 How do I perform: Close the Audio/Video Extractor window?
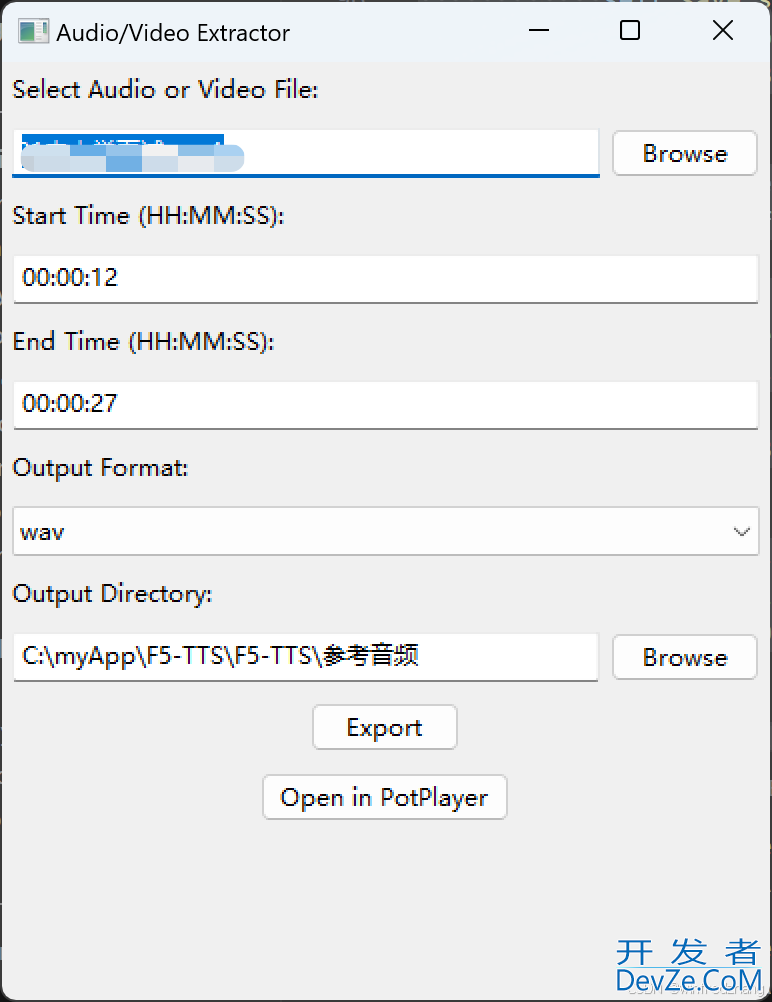[x=722, y=31]
